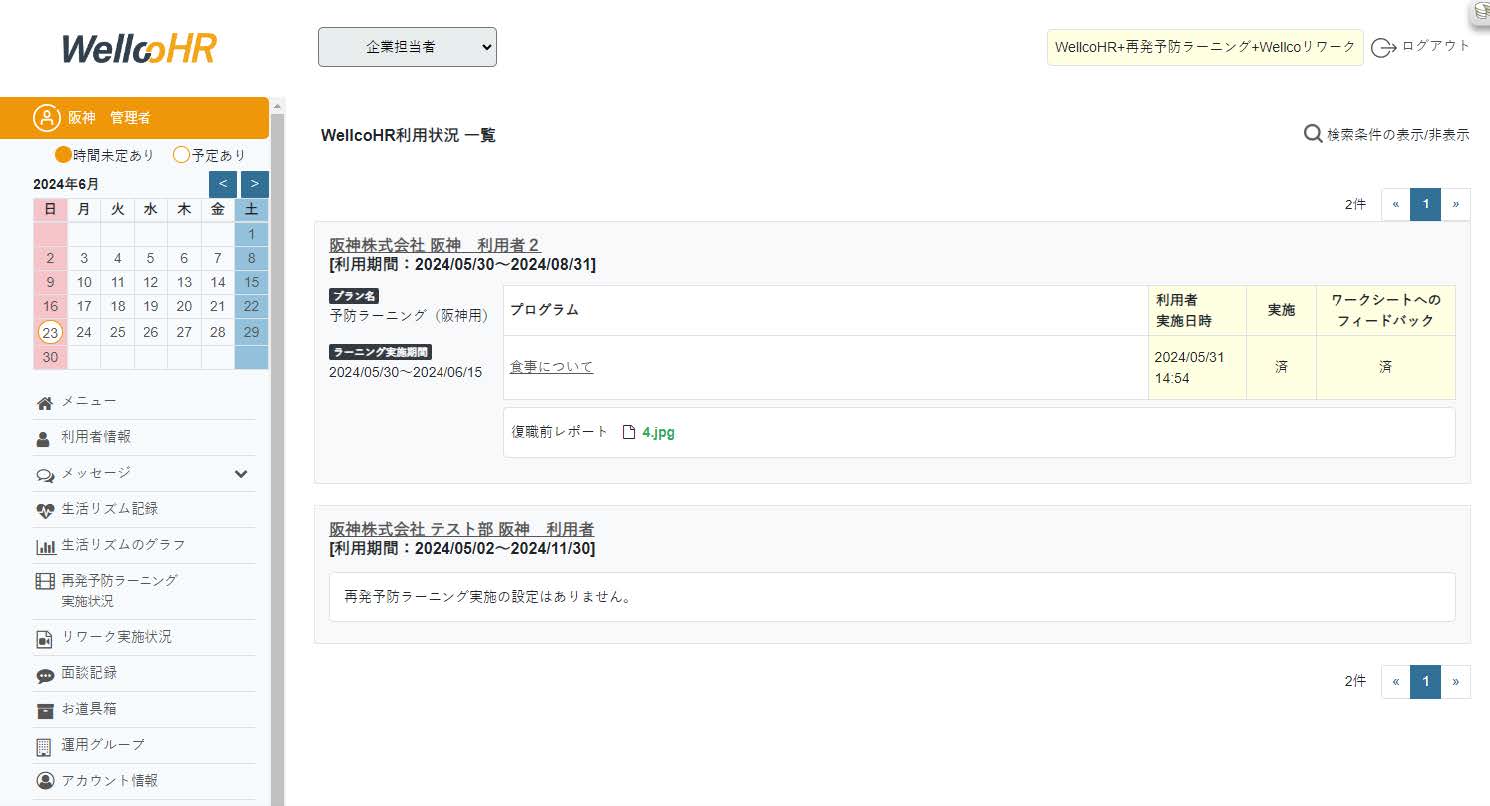Screen dimensions: 1490x806
Task: Select June 30 in the calendar
Action: point(50,357)
